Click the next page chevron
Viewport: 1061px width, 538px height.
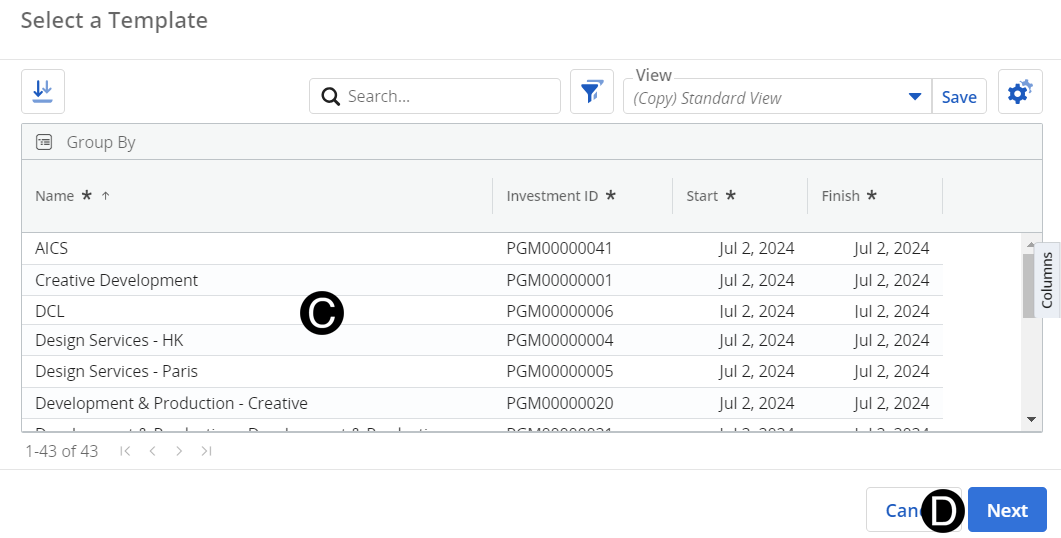point(179,451)
